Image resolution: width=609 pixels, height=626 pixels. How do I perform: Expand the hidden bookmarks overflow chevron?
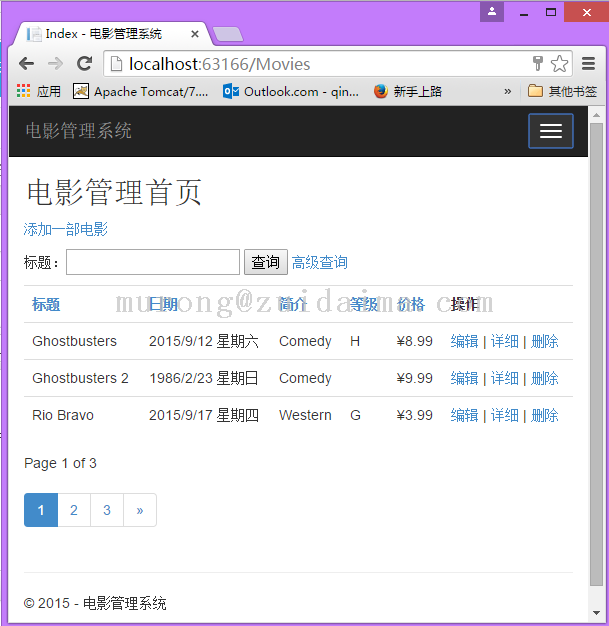(x=507, y=91)
